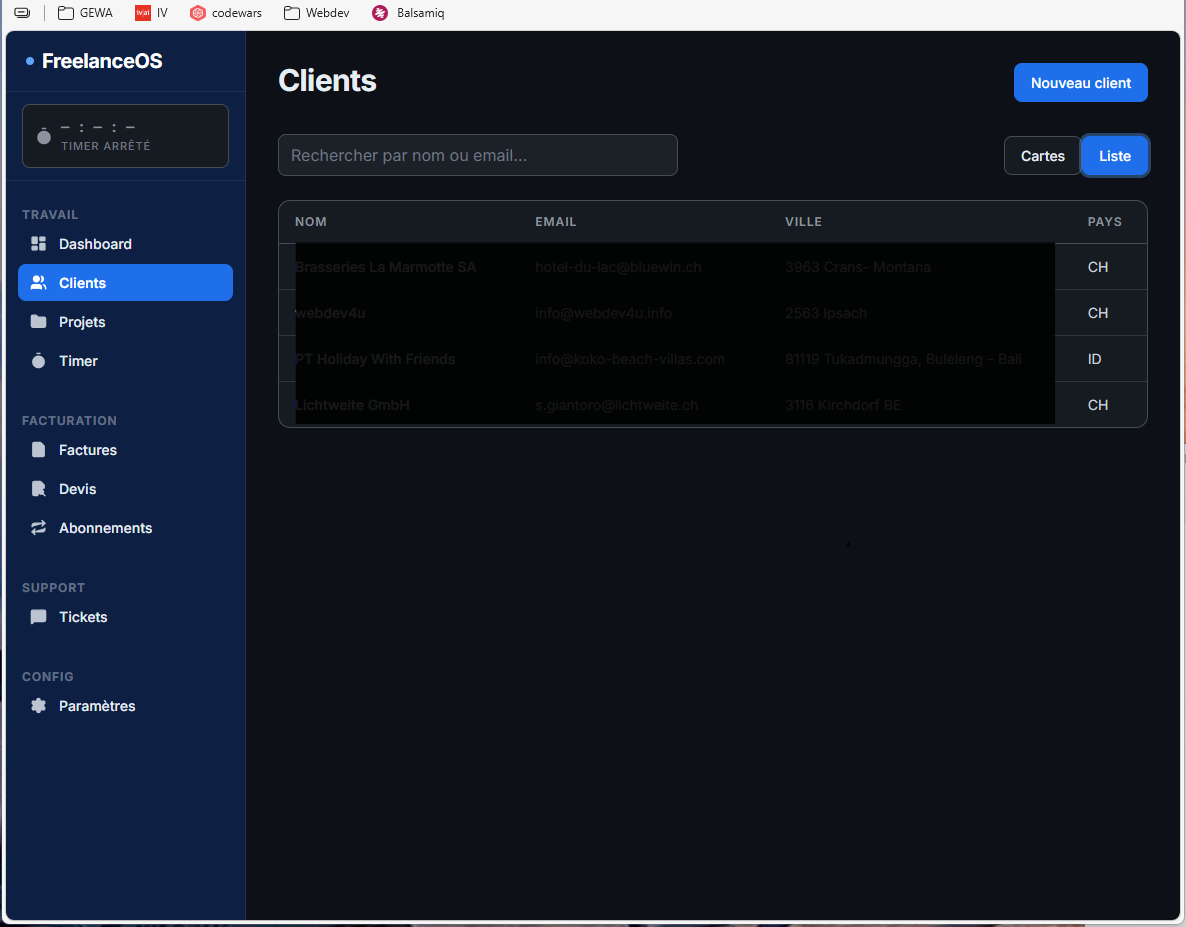The image size is (1186, 927).
Task: Open the GEWA bookmarks folder
Action: tap(85, 13)
